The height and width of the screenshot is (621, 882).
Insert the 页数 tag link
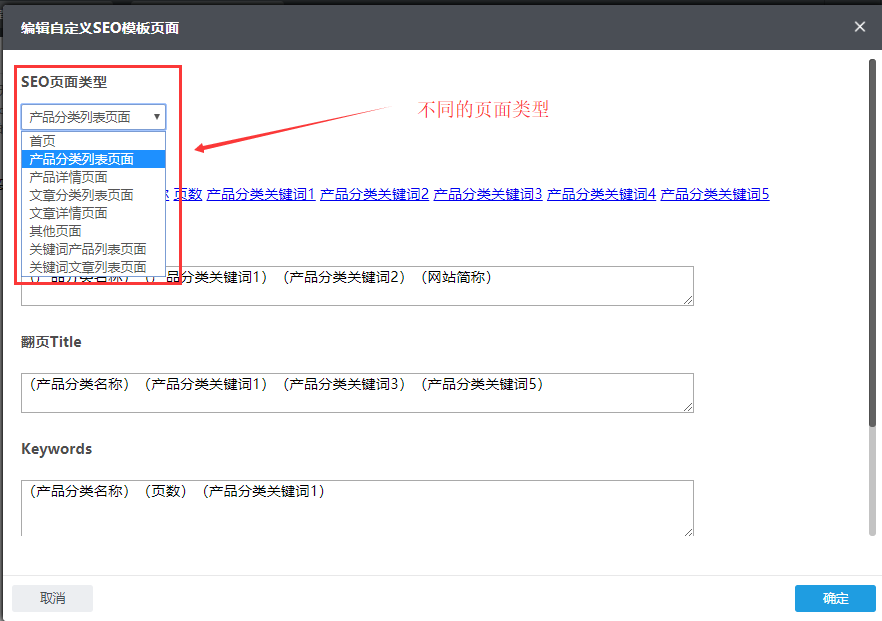point(188,194)
